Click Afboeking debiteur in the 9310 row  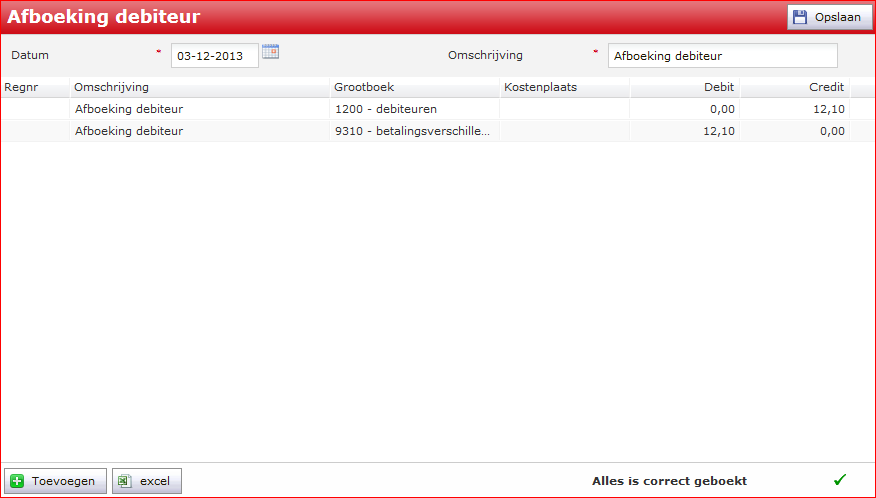(129, 131)
